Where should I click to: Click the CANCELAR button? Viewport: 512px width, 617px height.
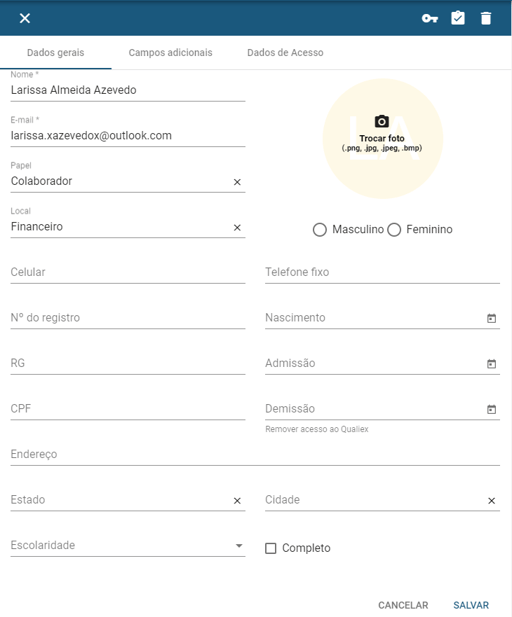click(403, 605)
